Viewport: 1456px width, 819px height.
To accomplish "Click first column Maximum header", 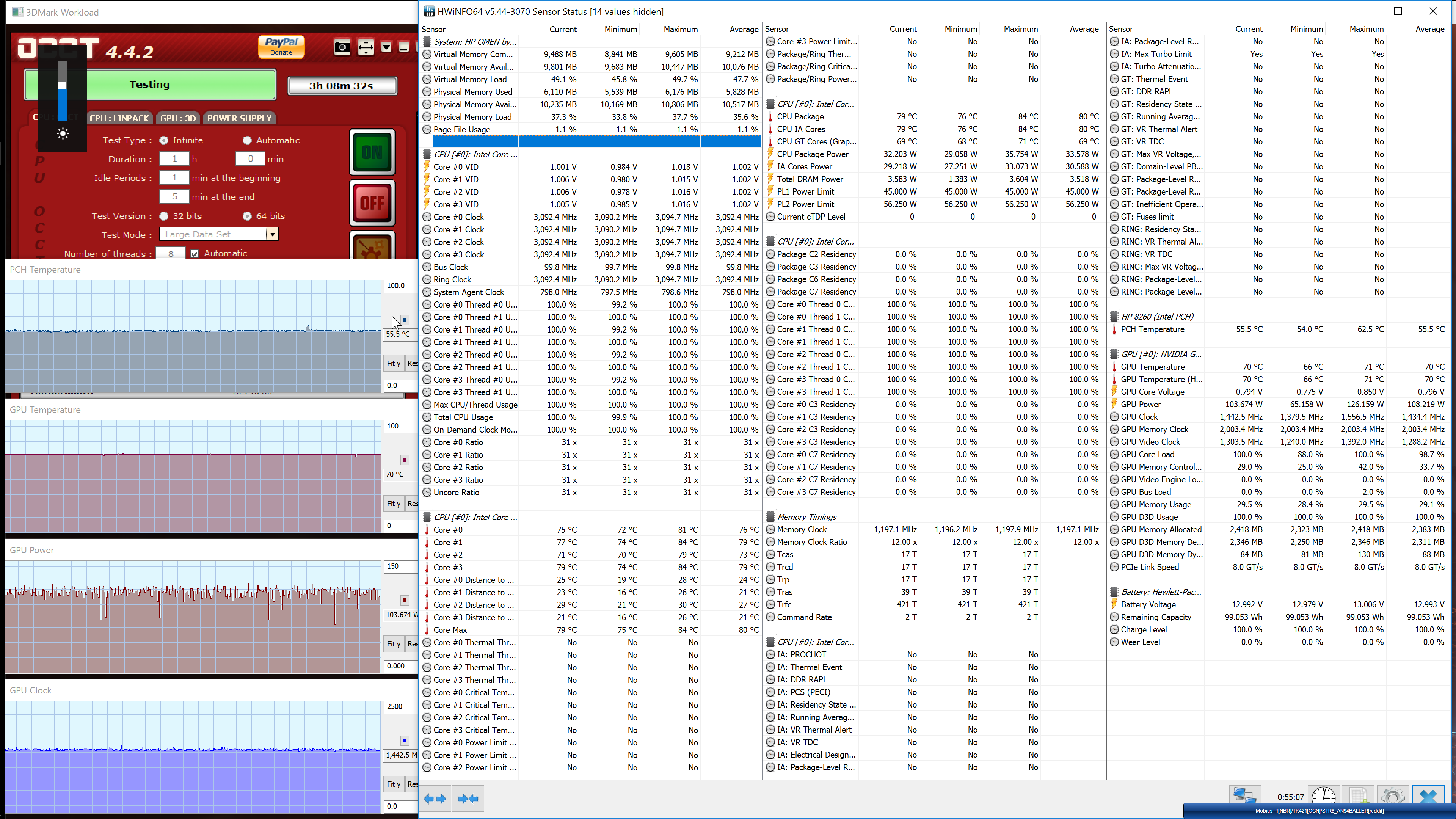I will (x=681, y=30).
